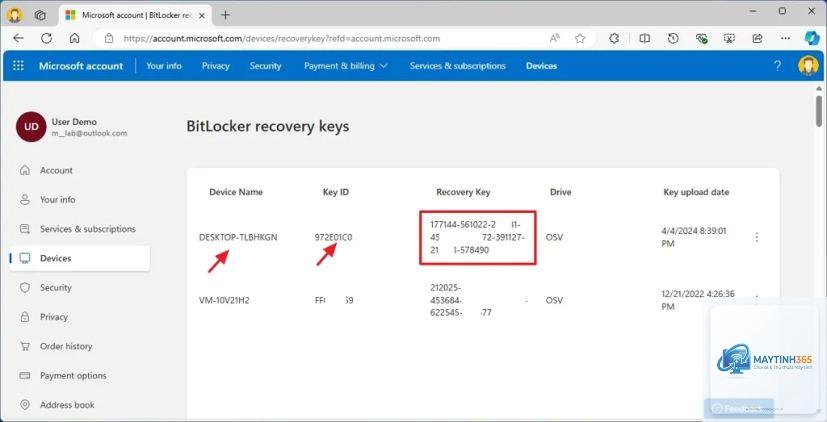Open browser settings and more menu
The width and height of the screenshot is (827, 422).
coord(785,38)
